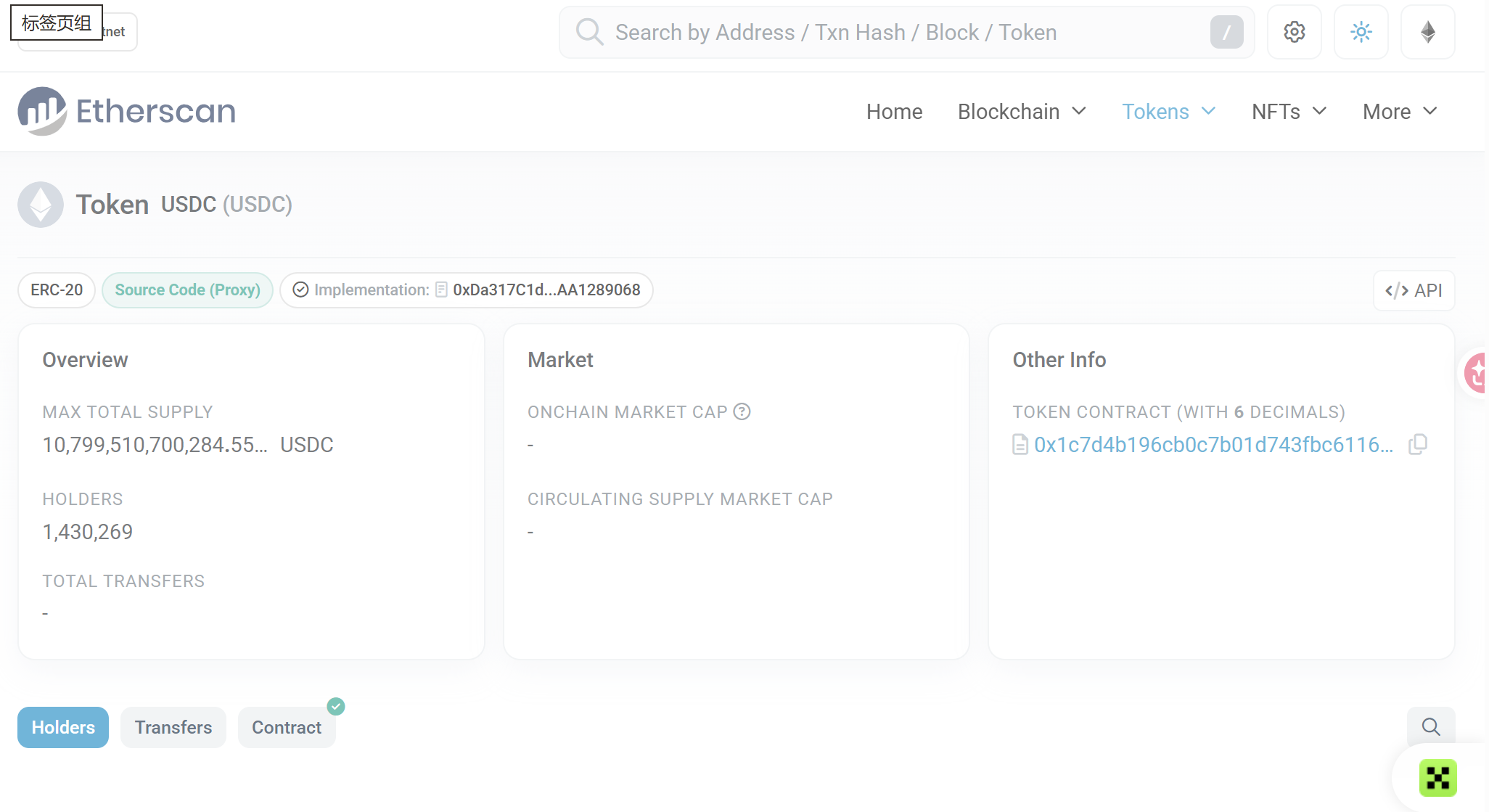The width and height of the screenshot is (1489, 812).
Task: Click the green pixel widget icon
Action: [x=1437, y=778]
